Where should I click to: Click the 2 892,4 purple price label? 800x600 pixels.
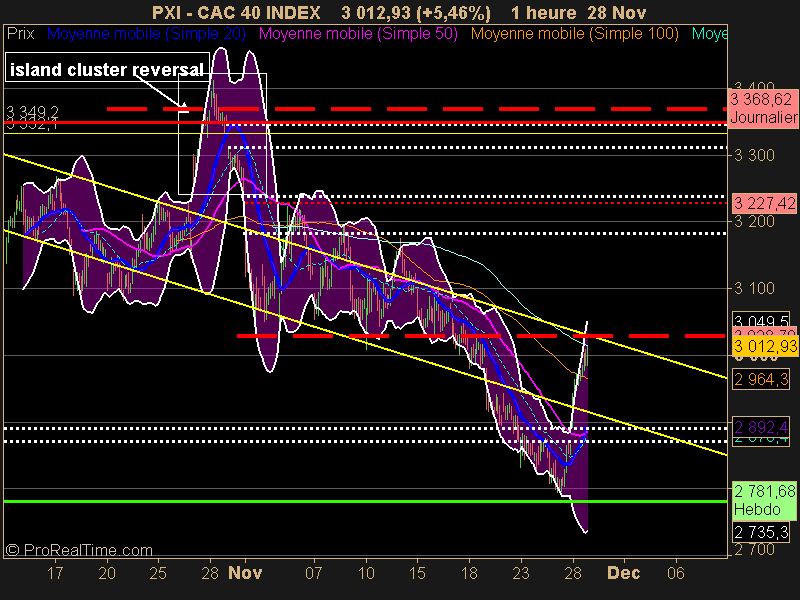(x=761, y=427)
